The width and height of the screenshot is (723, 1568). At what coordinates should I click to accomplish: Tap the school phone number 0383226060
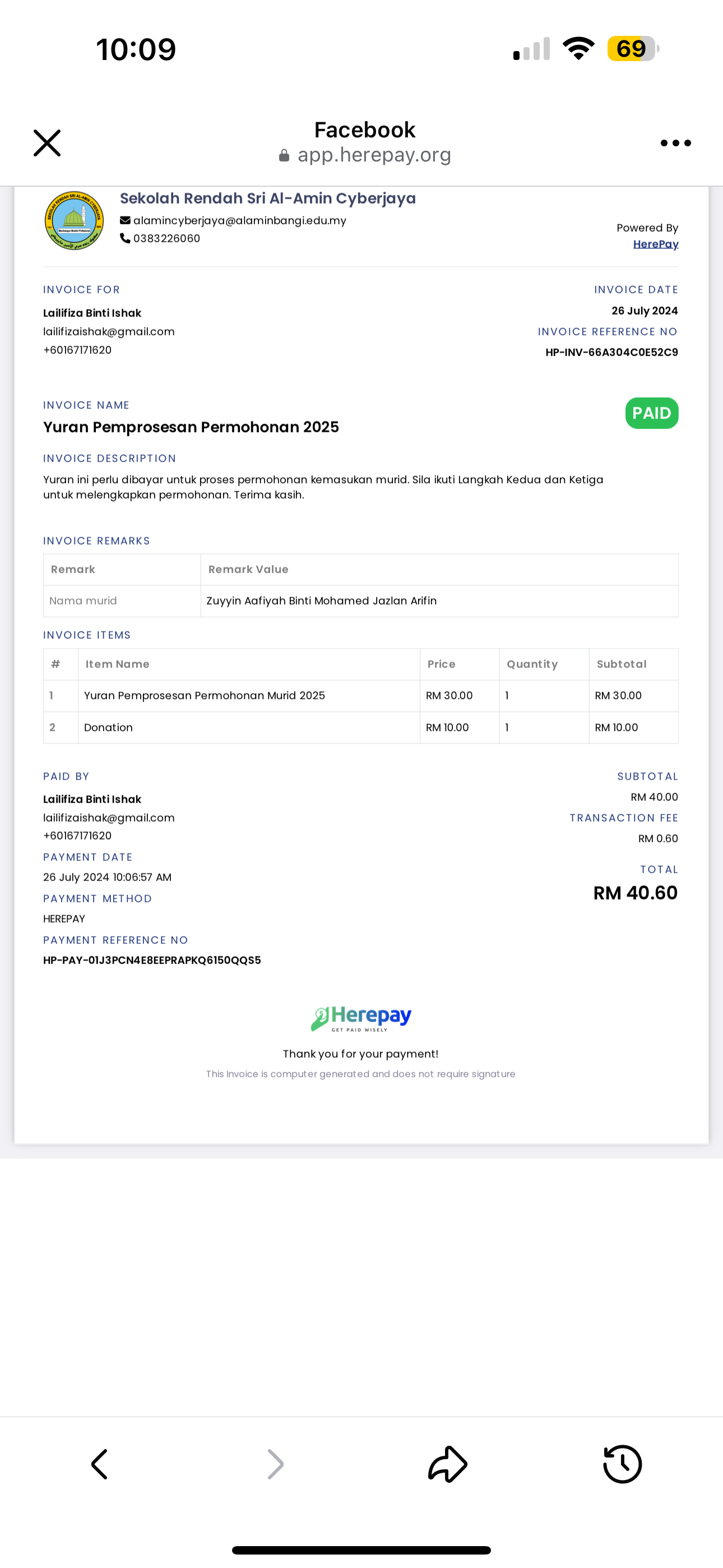tap(167, 238)
